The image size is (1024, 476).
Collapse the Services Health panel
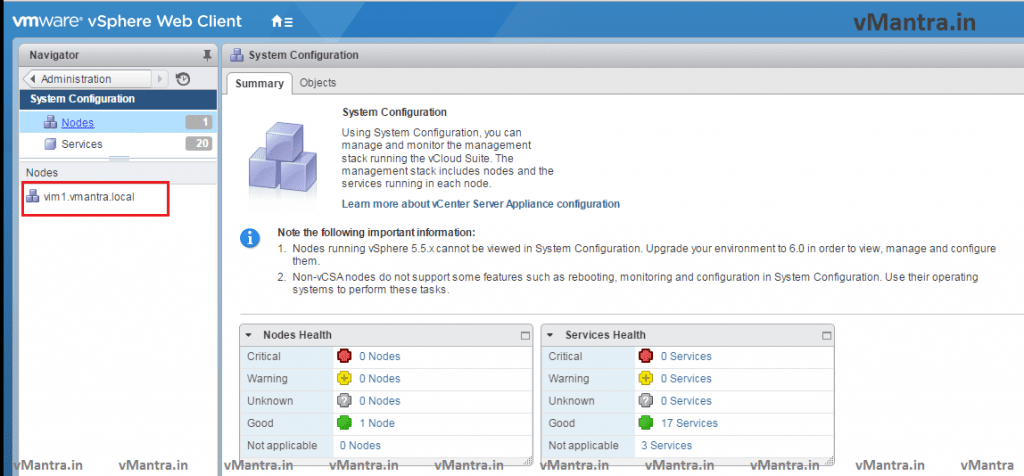pos(550,335)
